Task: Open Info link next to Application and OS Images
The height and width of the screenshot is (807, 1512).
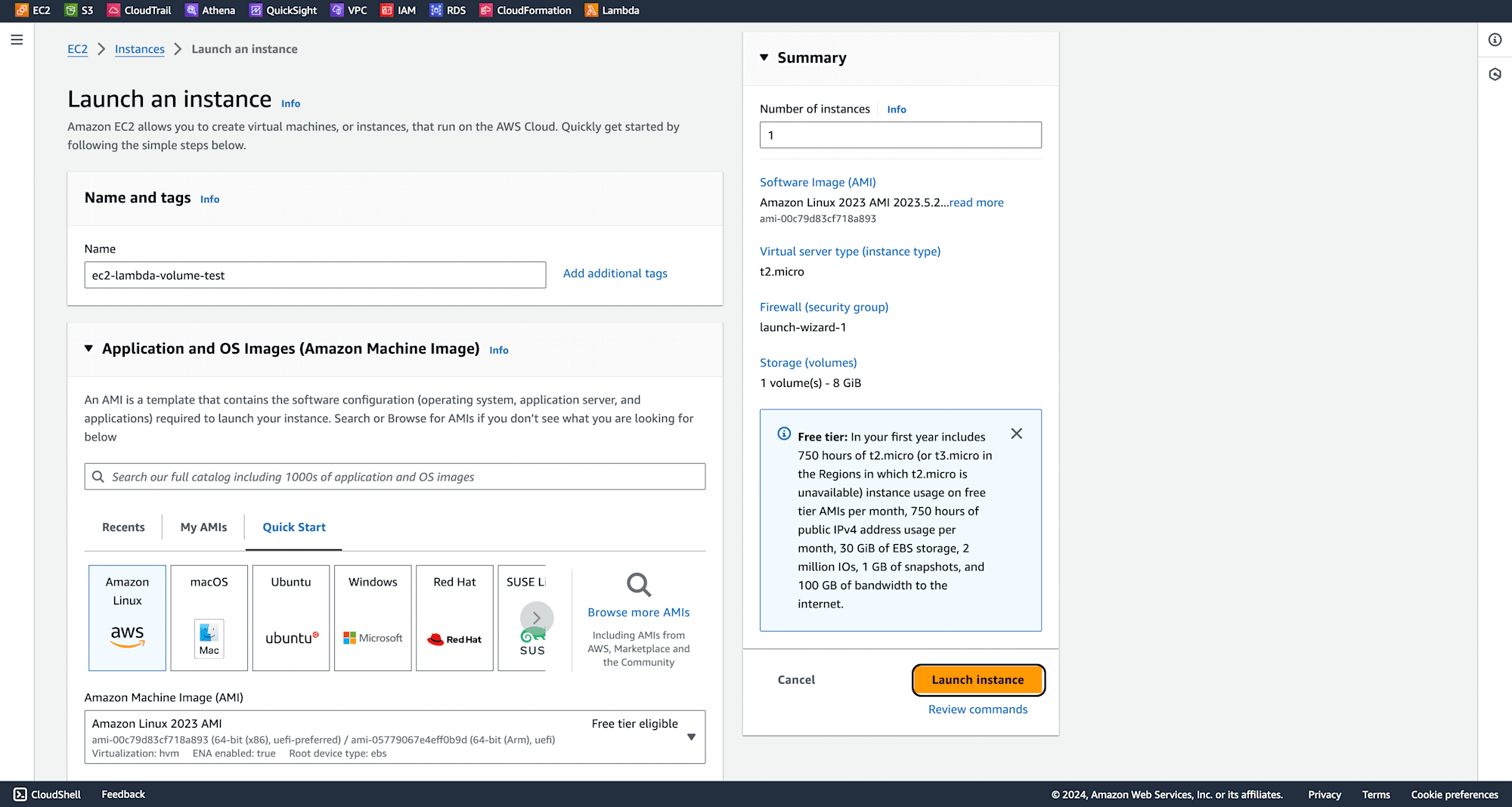Action: [499, 350]
